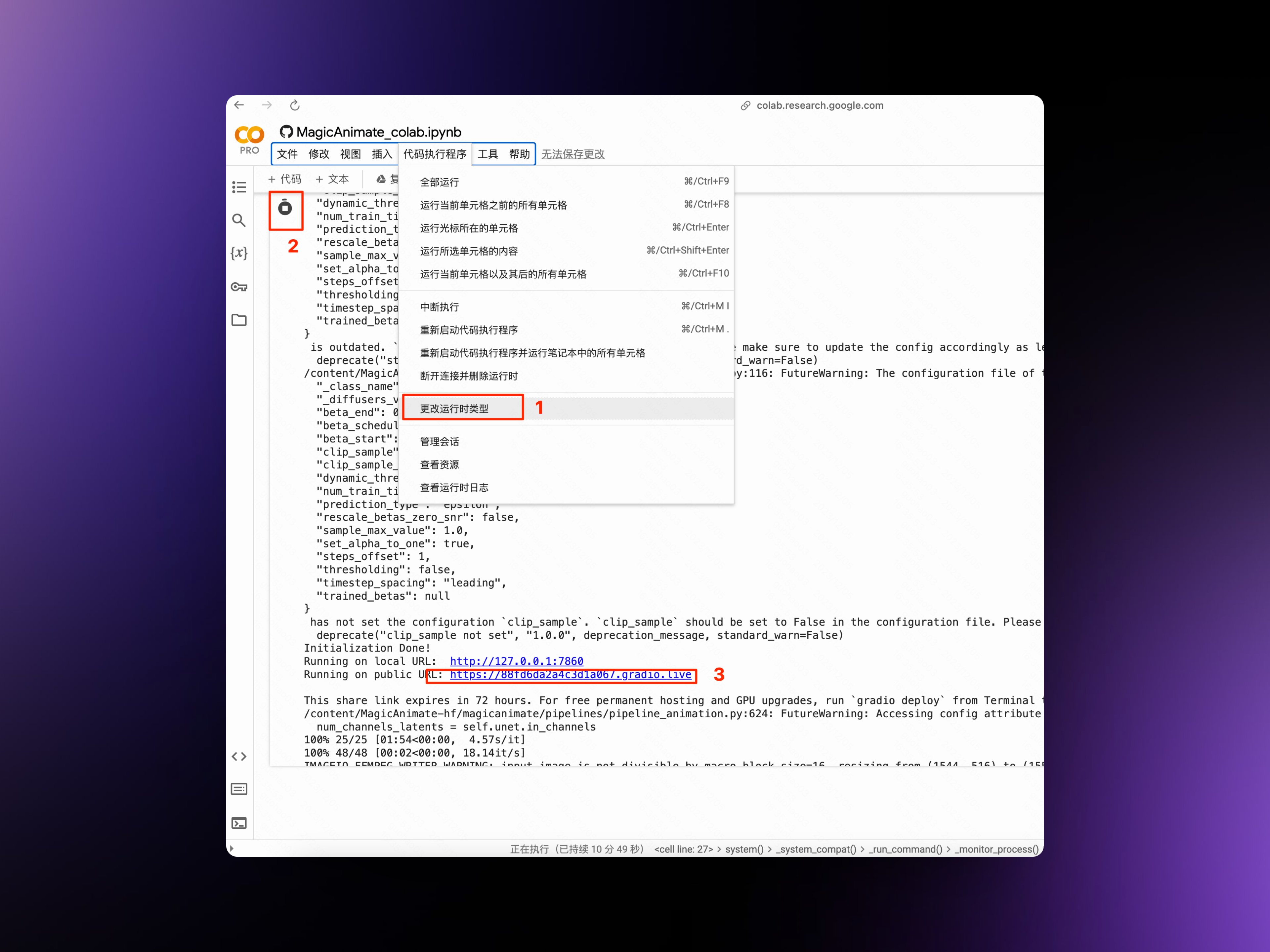Open the variables {x} panel
The image size is (1270, 952).
tap(239, 253)
